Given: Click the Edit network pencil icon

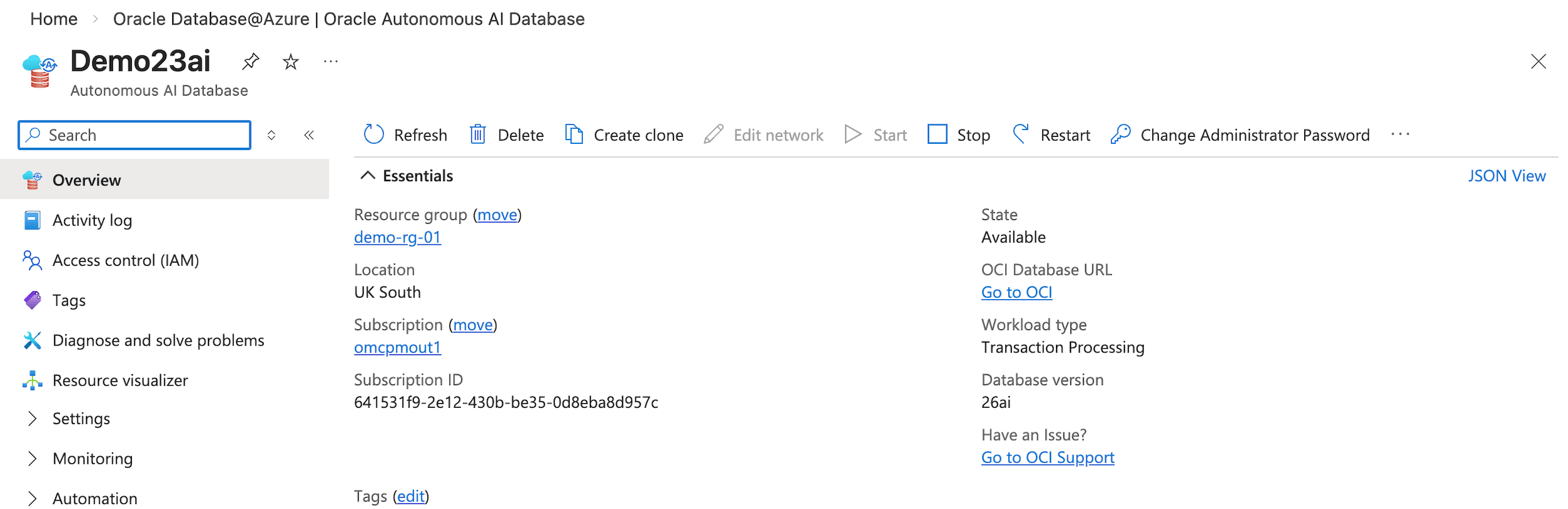Looking at the screenshot, I should click(714, 134).
